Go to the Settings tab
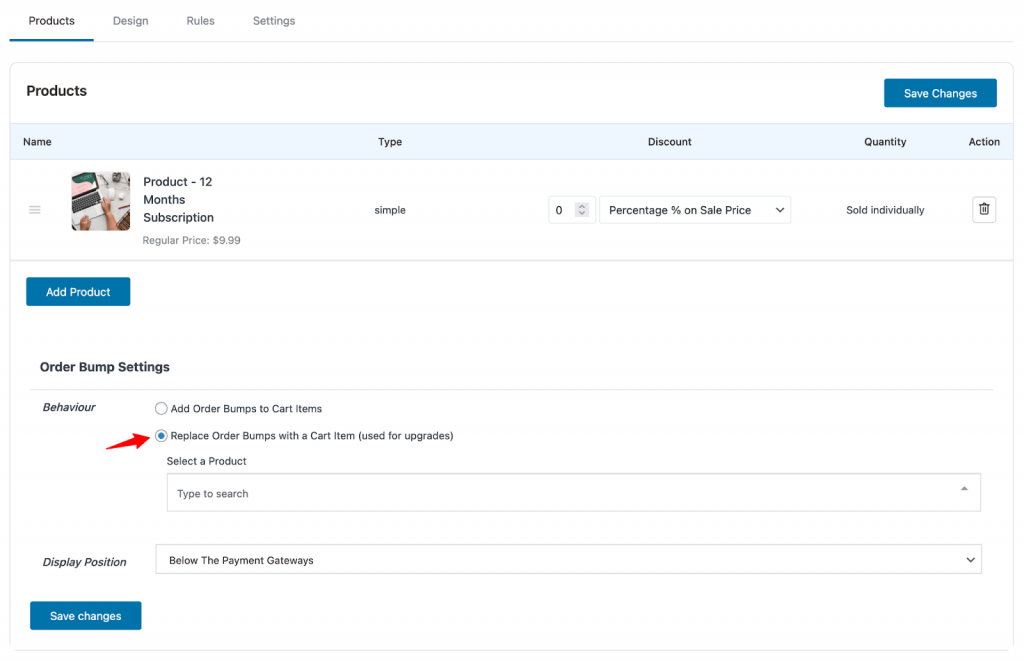This screenshot has height=661, width=1024. [x=274, y=21]
